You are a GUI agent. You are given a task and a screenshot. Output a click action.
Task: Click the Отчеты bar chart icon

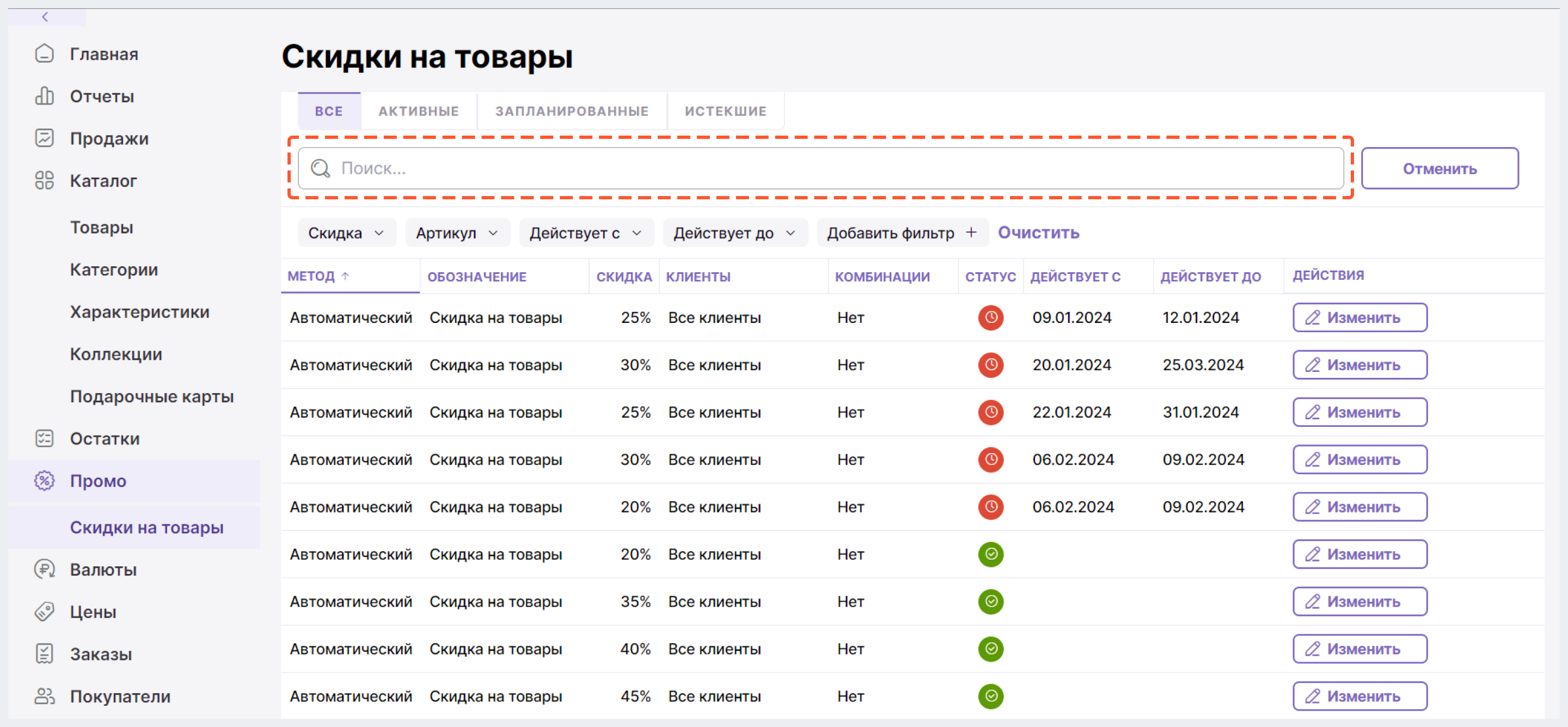coord(45,96)
